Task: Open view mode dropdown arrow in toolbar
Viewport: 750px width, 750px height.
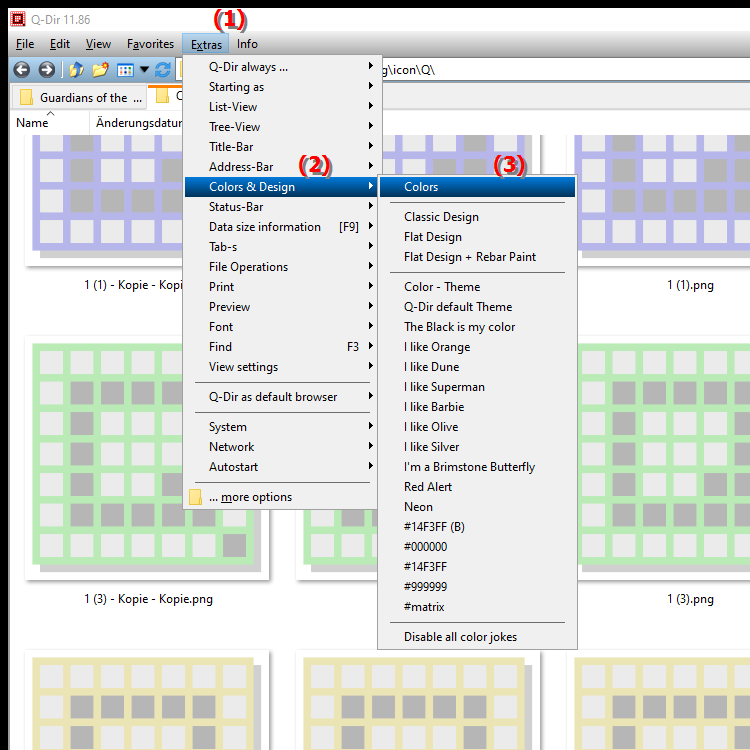Action: click(x=144, y=70)
